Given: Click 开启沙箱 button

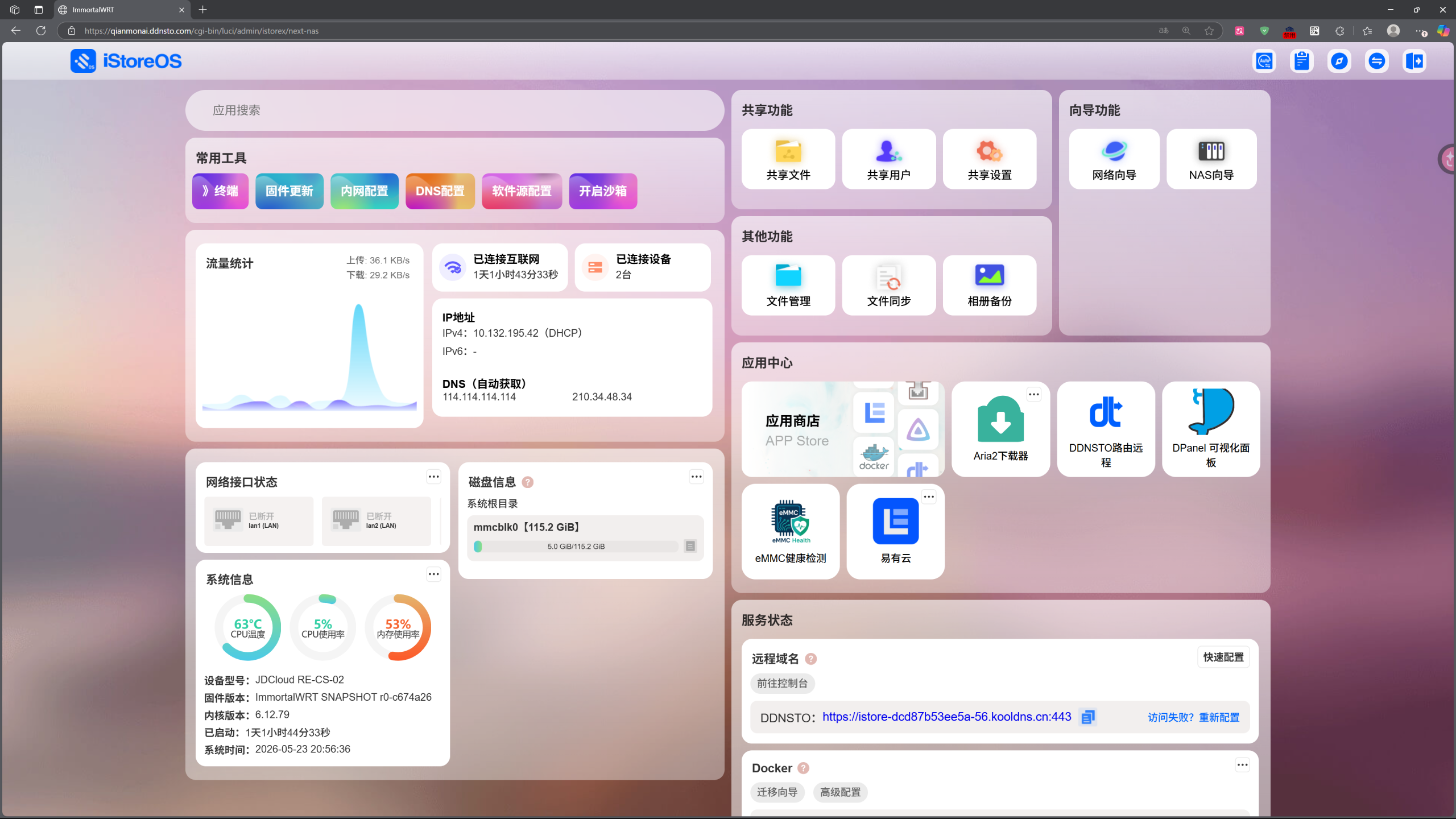Looking at the screenshot, I should [603, 191].
